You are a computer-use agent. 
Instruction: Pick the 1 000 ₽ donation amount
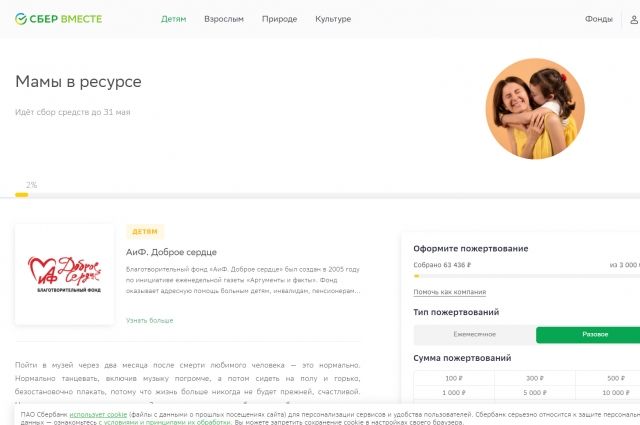tap(454, 392)
